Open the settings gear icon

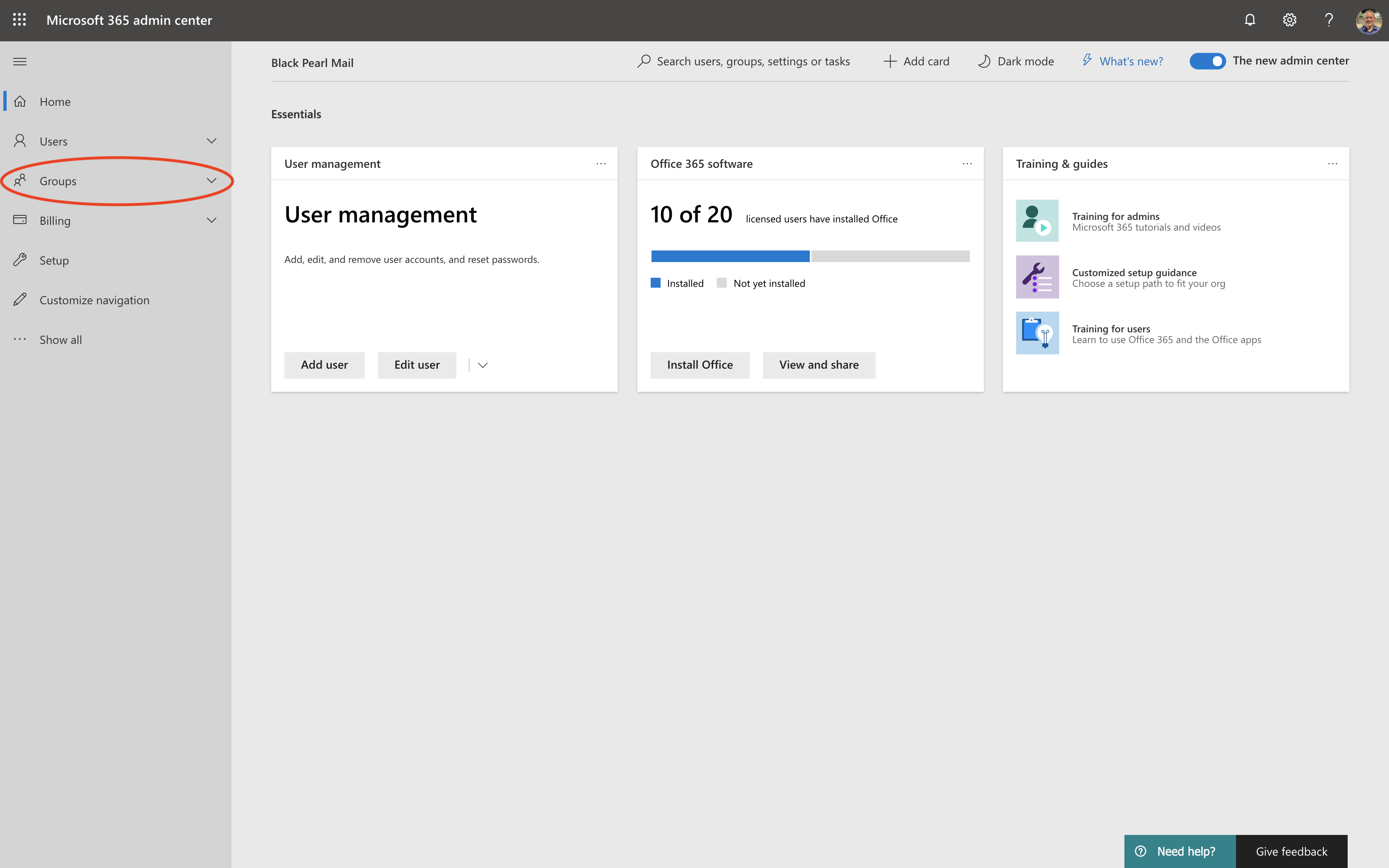tap(1289, 20)
